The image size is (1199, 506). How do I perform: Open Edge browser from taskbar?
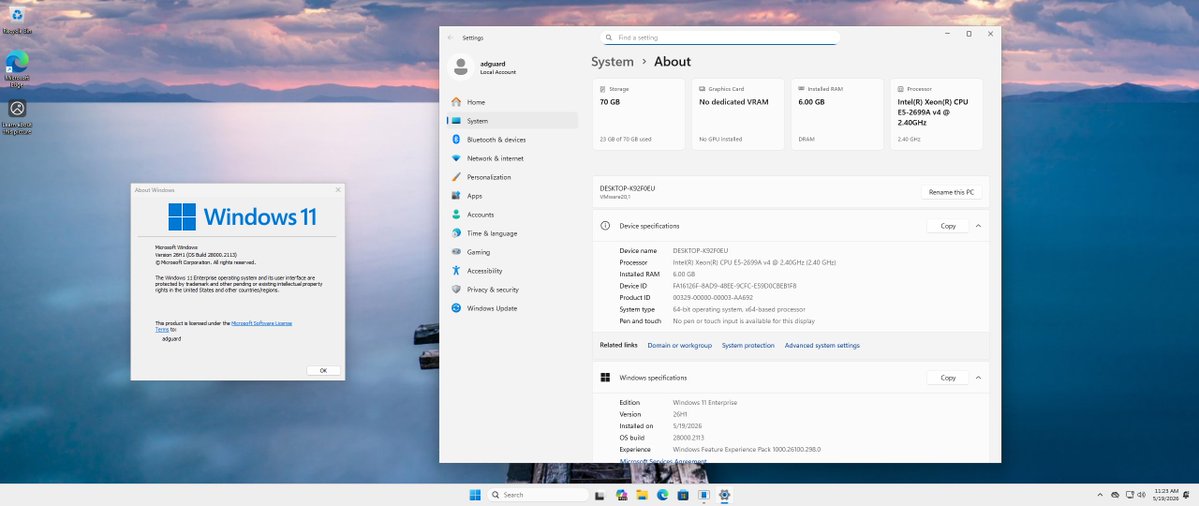663,495
